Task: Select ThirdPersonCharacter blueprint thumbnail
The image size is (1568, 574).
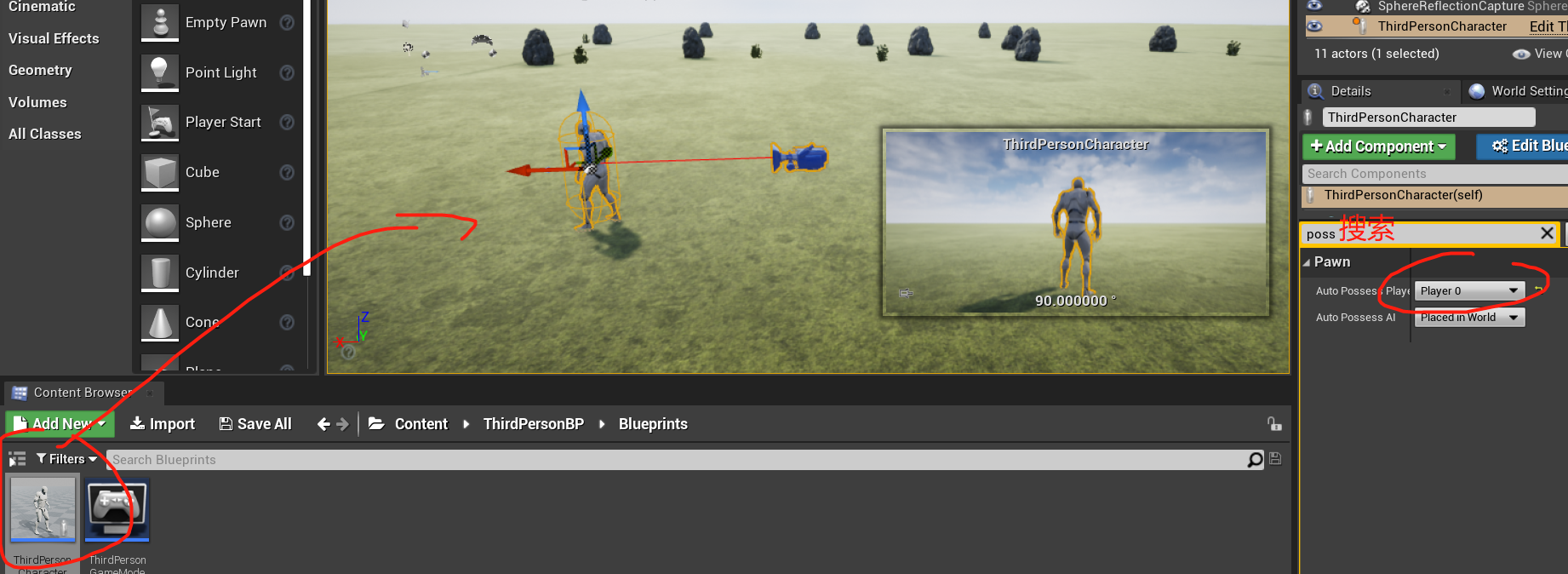Action: click(43, 508)
